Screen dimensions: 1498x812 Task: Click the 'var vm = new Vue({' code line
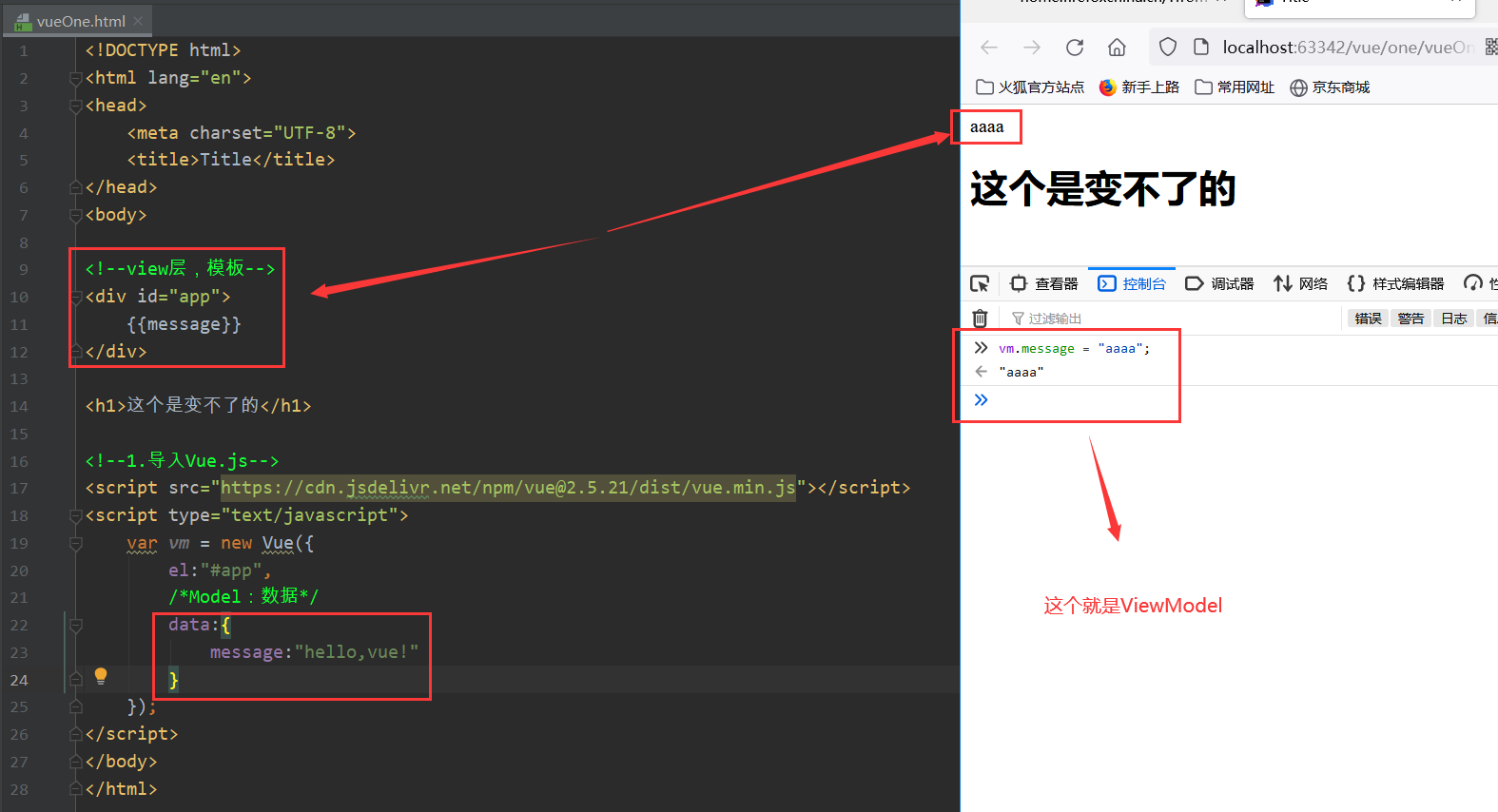click(x=220, y=543)
